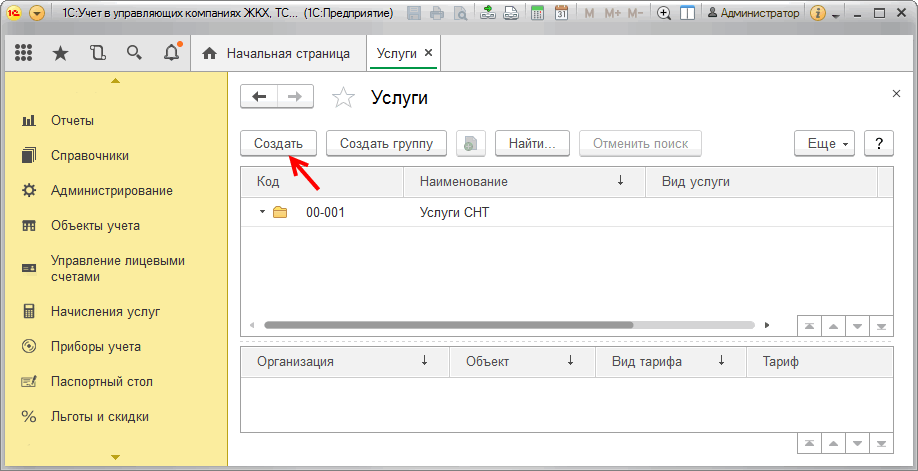Open the Справочники section
918x471 pixels.
pyautogui.click(x=90, y=156)
